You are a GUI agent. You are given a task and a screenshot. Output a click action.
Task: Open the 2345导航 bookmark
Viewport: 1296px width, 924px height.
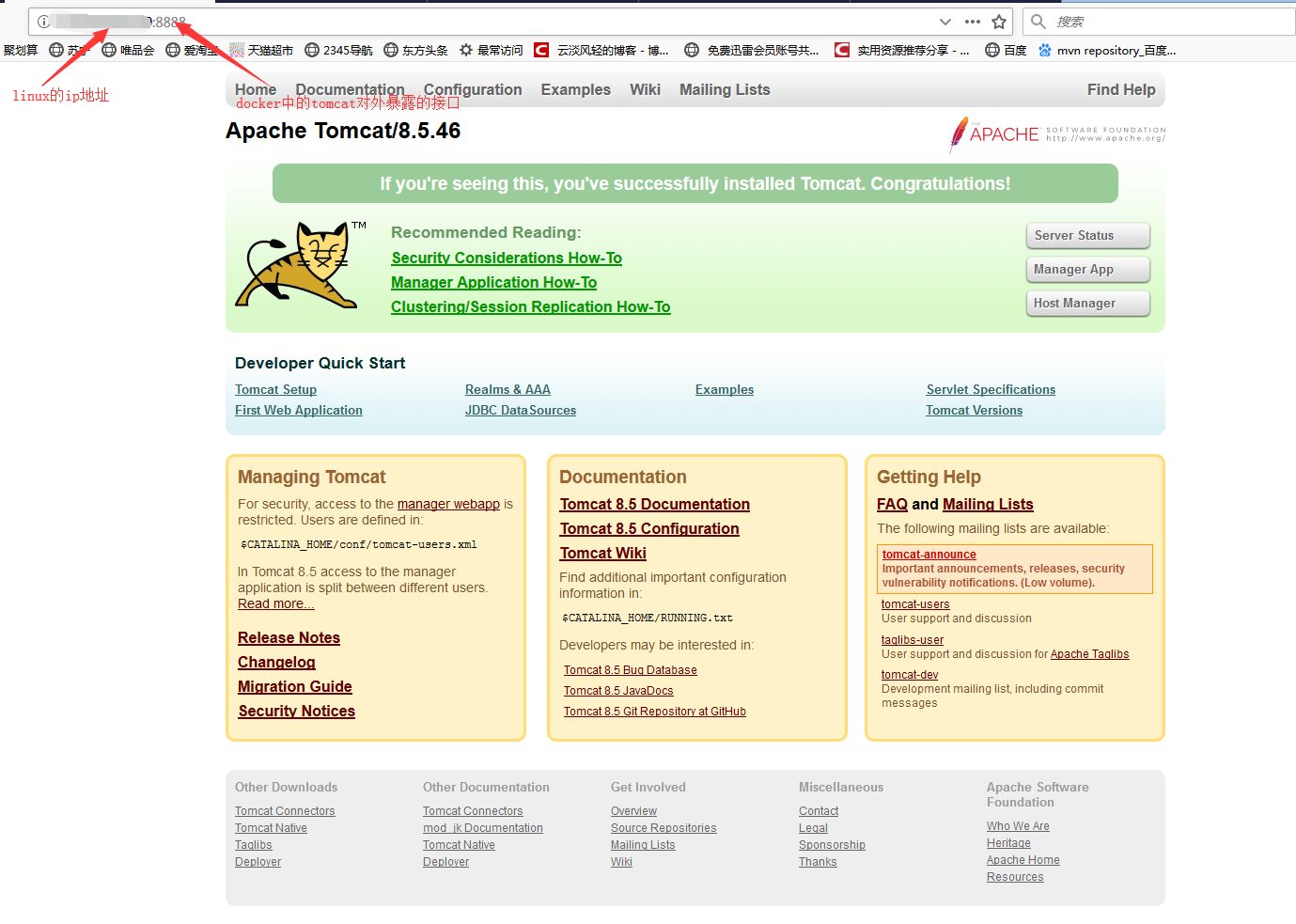[338, 51]
